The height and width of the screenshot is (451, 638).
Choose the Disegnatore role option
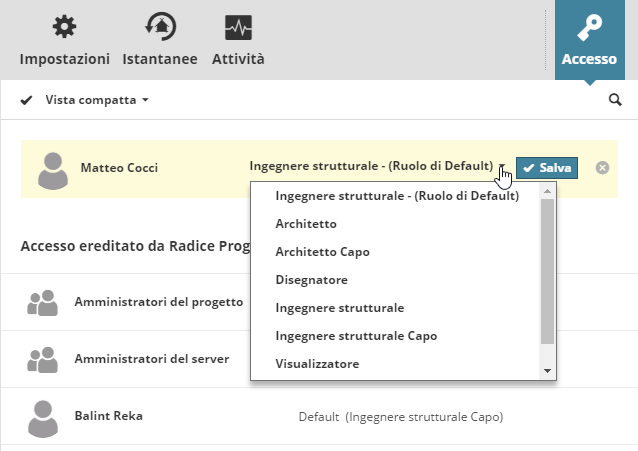click(x=312, y=280)
